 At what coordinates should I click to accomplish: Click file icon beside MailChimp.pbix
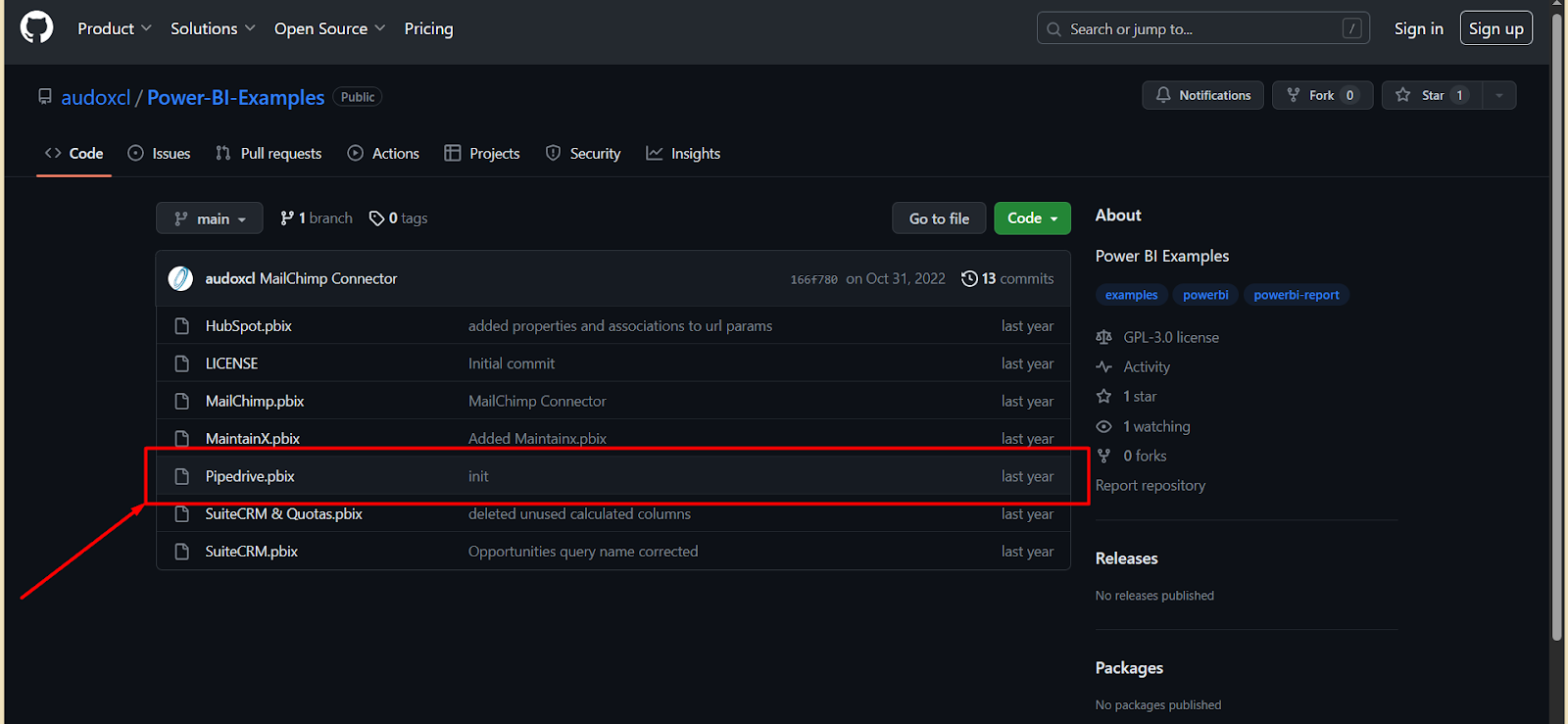click(x=181, y=402)
